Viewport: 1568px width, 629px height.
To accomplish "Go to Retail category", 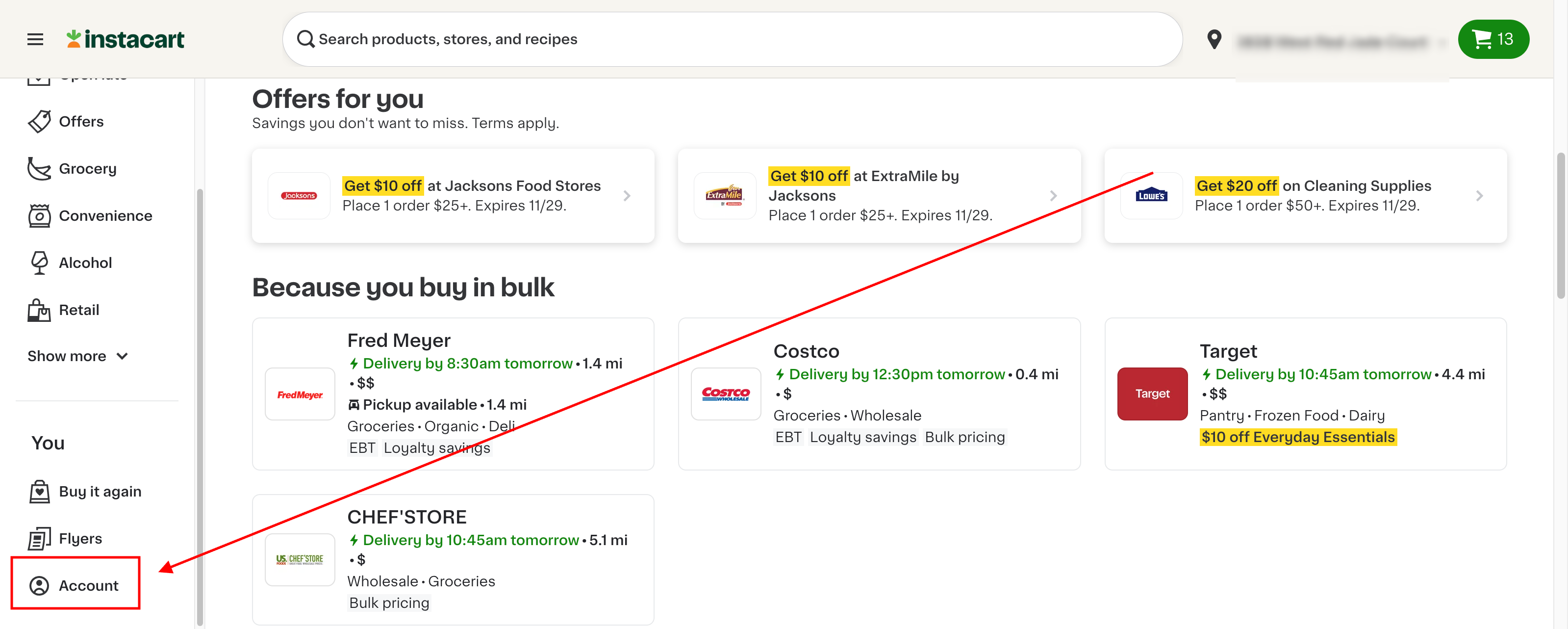I will point(78,310).
